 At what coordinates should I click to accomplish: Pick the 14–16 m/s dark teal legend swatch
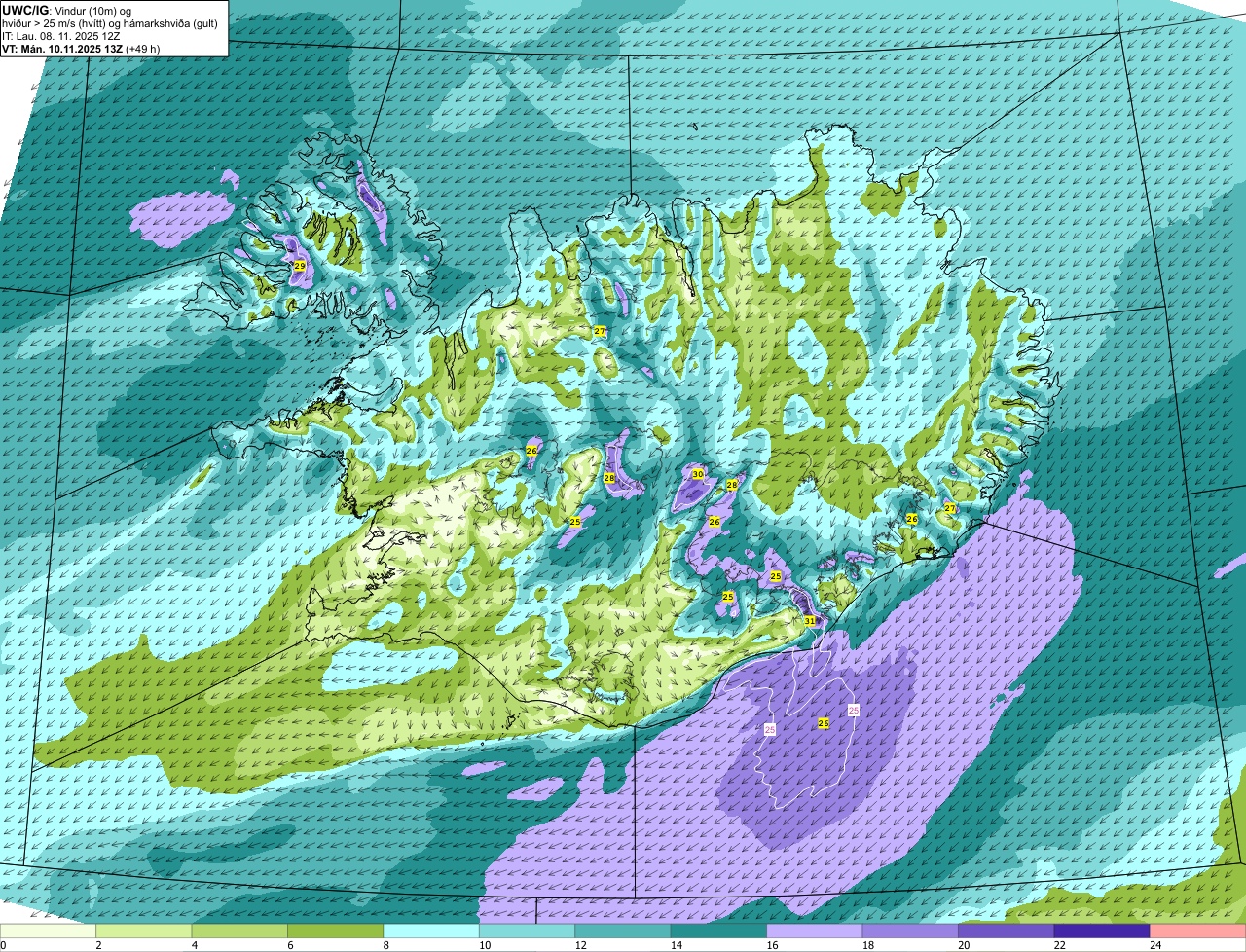(719, 931)
